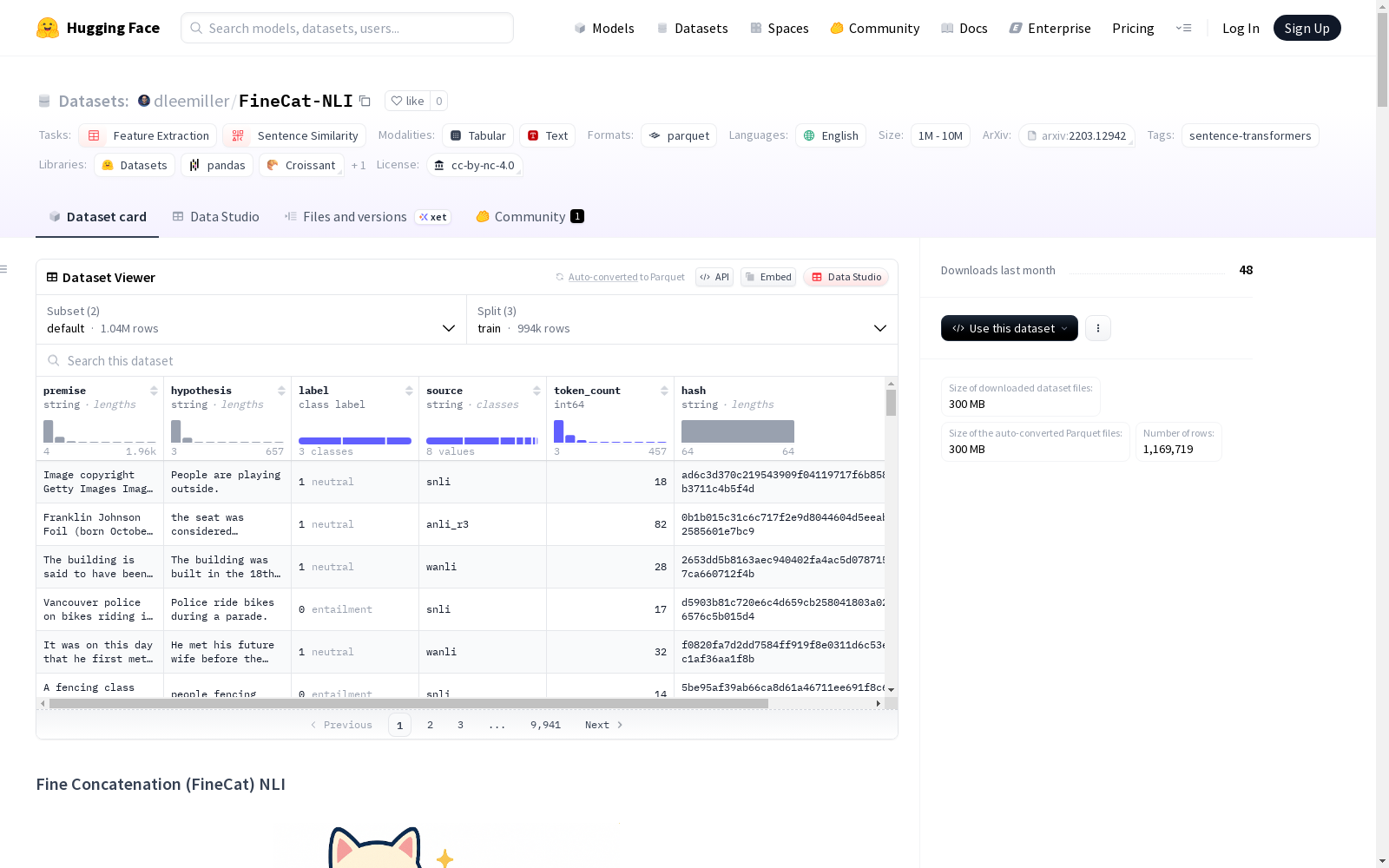Sort the label column
The height and width of the screenshot is (868, 1389).
click(409, 391)
